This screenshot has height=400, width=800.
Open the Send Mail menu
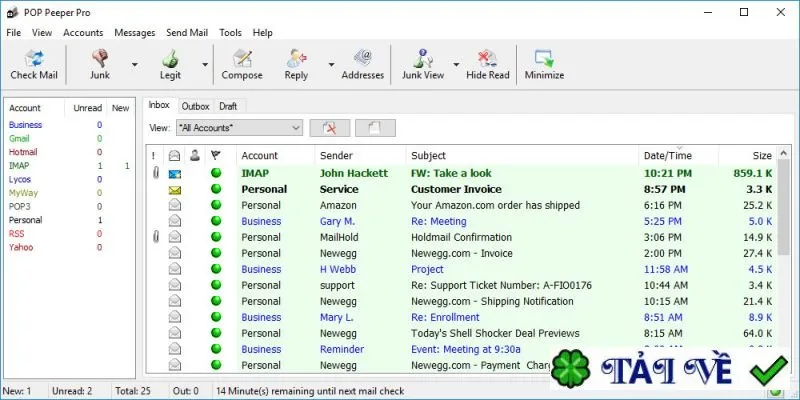[187, 33]
